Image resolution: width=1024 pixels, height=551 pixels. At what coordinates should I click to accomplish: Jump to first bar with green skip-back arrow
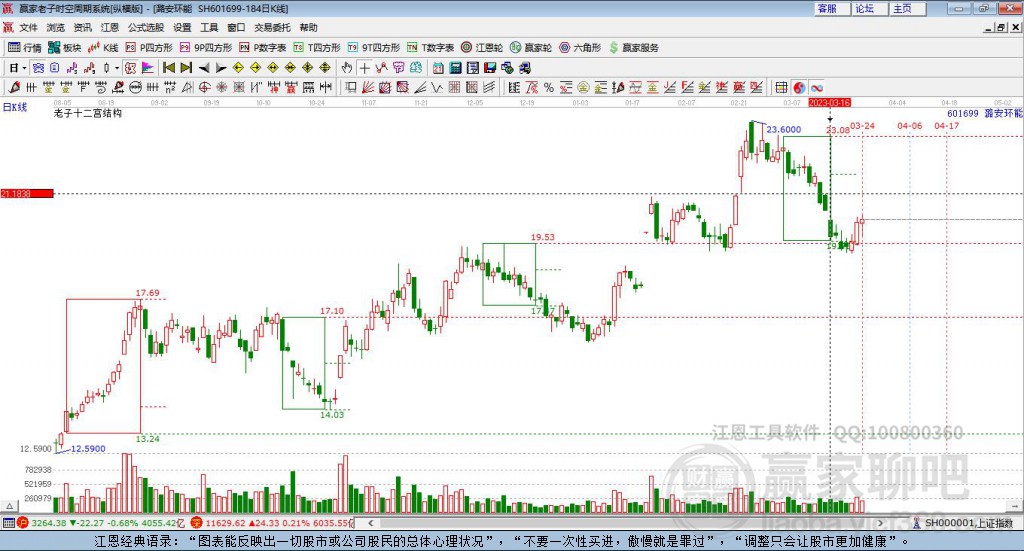click(168, 68)
